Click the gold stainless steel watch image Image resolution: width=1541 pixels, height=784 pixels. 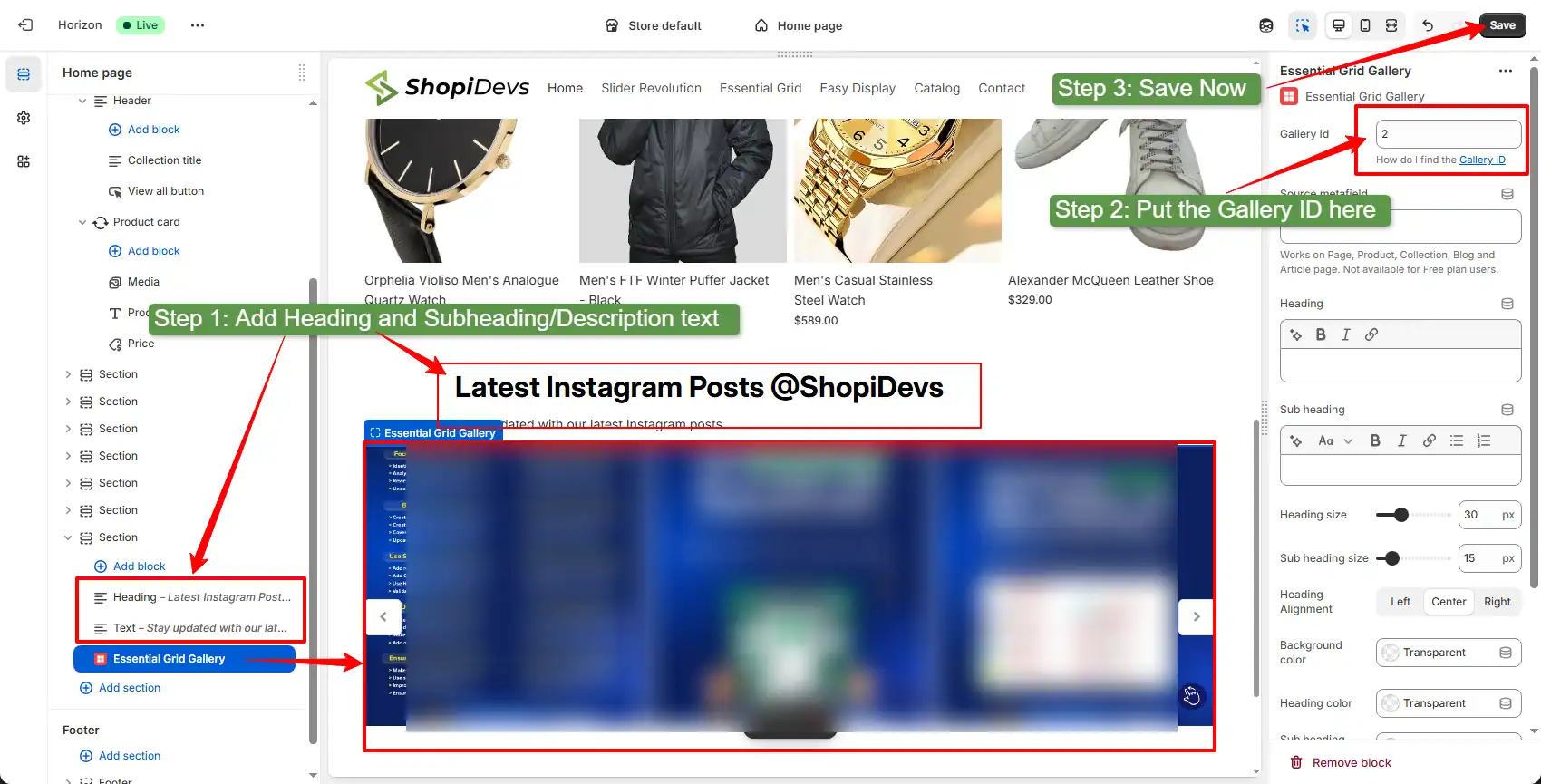coord(897,190)
